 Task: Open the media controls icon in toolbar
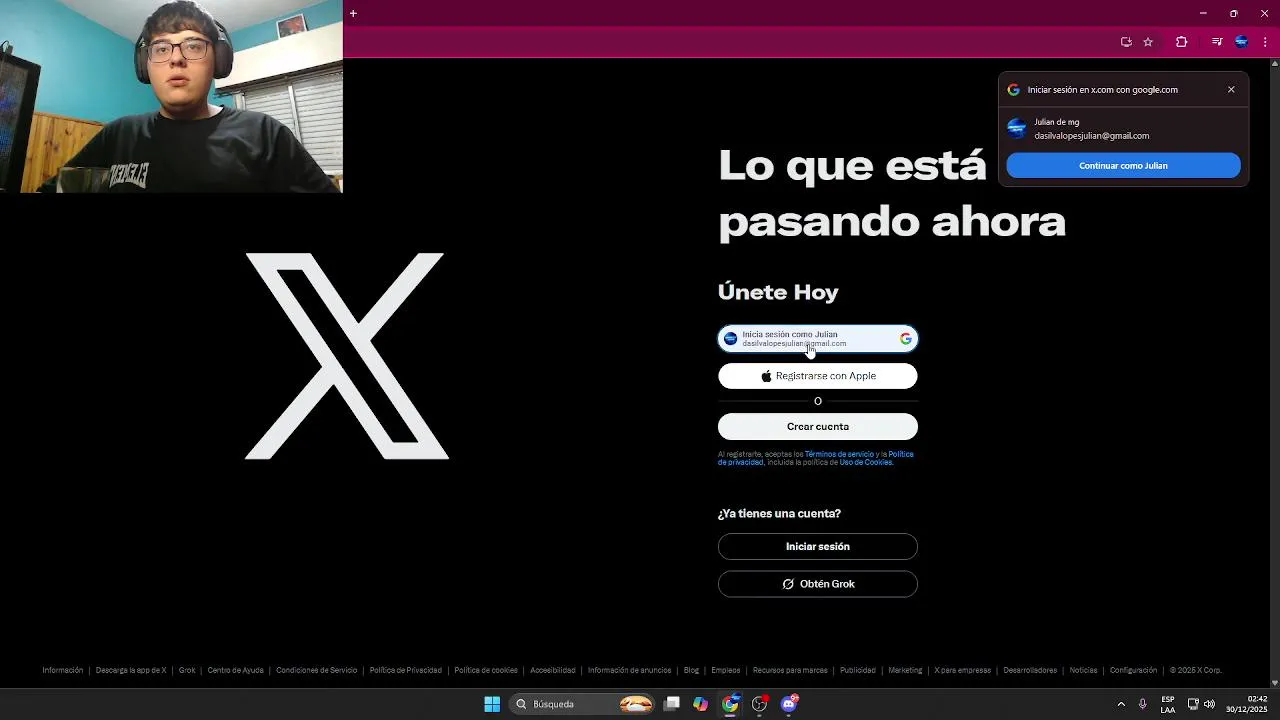tap(1217, 42)
